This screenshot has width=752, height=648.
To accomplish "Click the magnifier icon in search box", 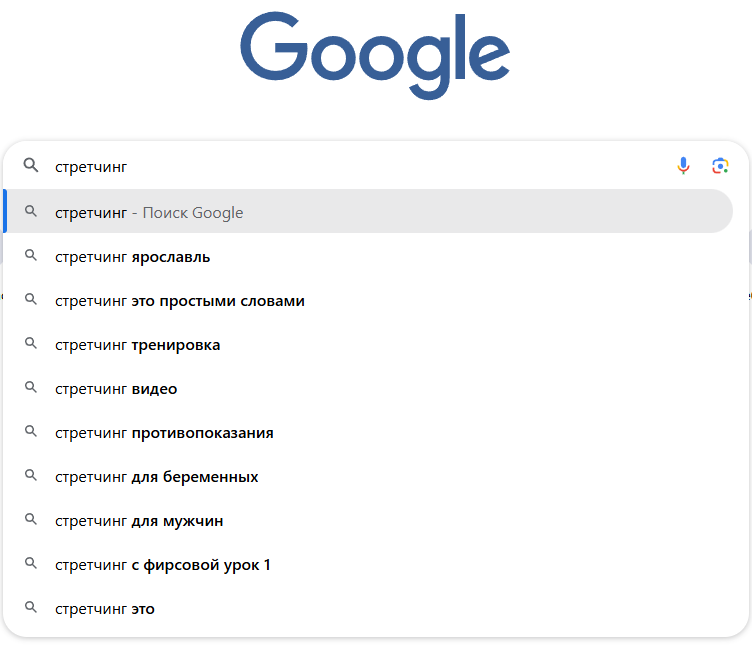I will click(31, 166).
